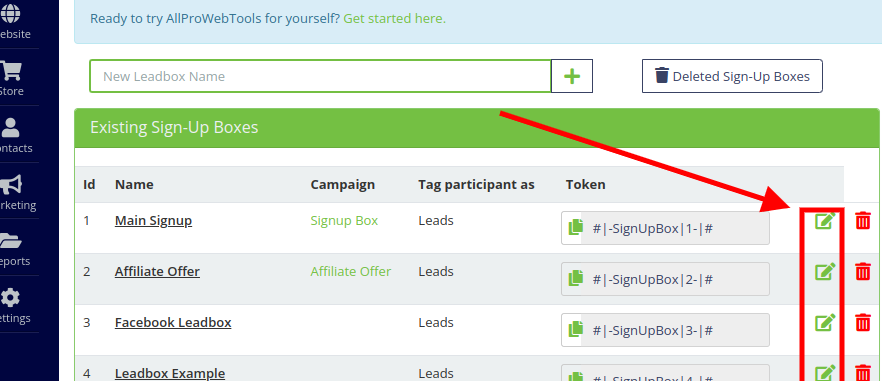Open the Contacts sidebar menu
Viewport: 882px width, 381px height.
click(11, 135)
